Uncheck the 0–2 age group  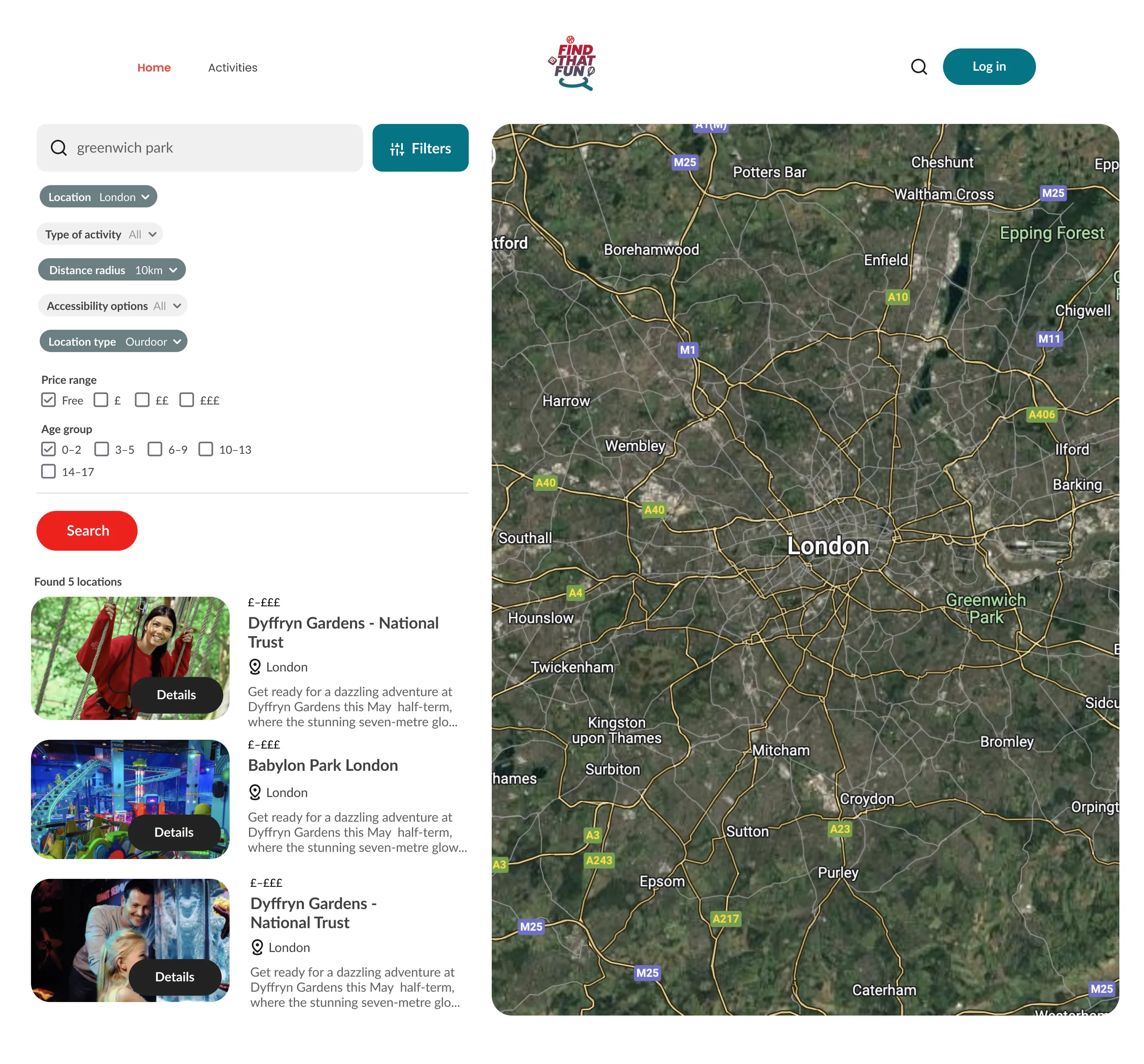tap(48, 449)
